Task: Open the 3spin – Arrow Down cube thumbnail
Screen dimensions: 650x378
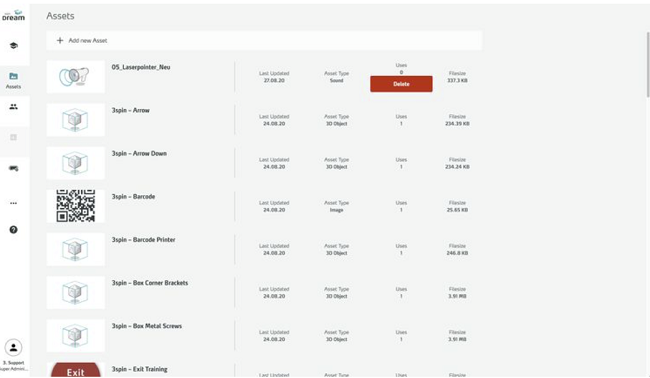Action: tap(75, 163)
